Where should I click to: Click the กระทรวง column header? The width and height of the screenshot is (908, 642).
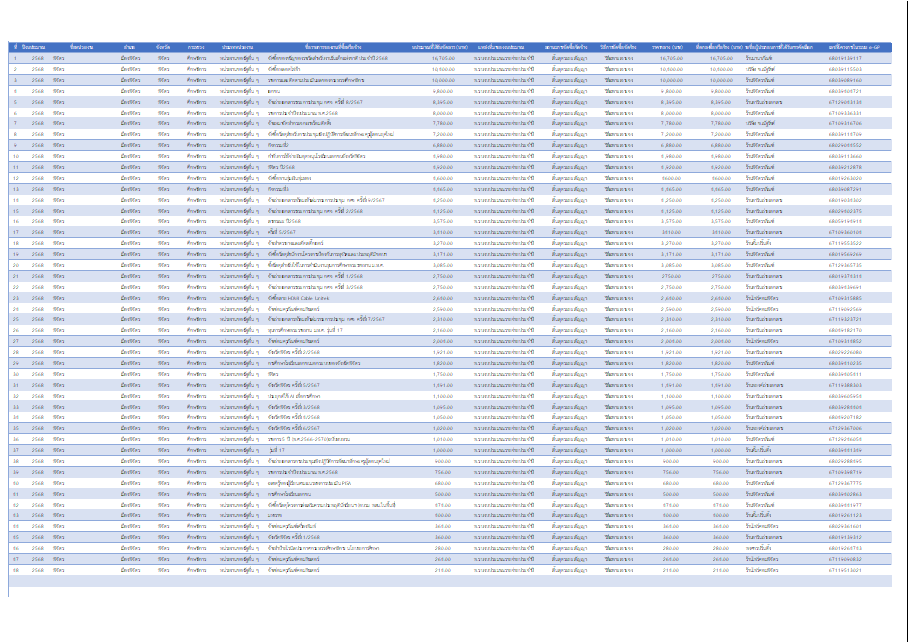tap(196, 47)
